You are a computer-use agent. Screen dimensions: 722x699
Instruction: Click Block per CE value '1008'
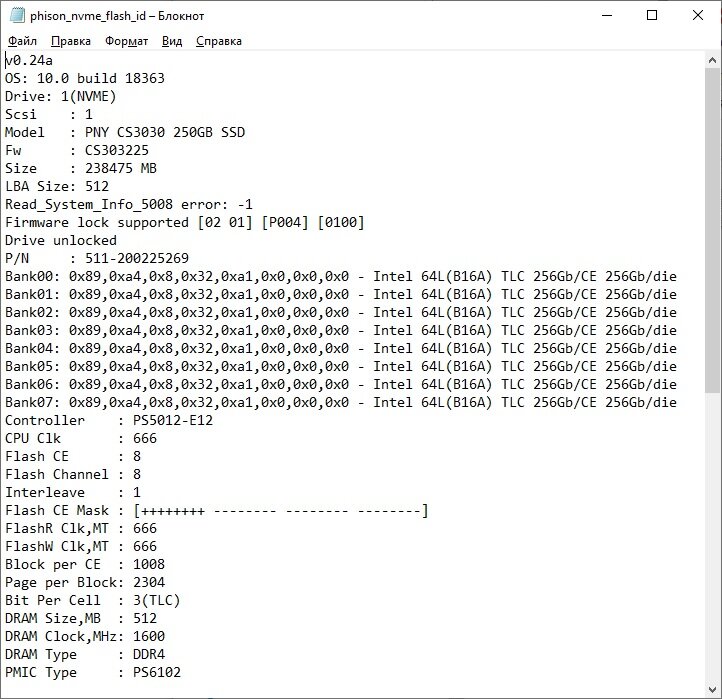coord(149,564)
